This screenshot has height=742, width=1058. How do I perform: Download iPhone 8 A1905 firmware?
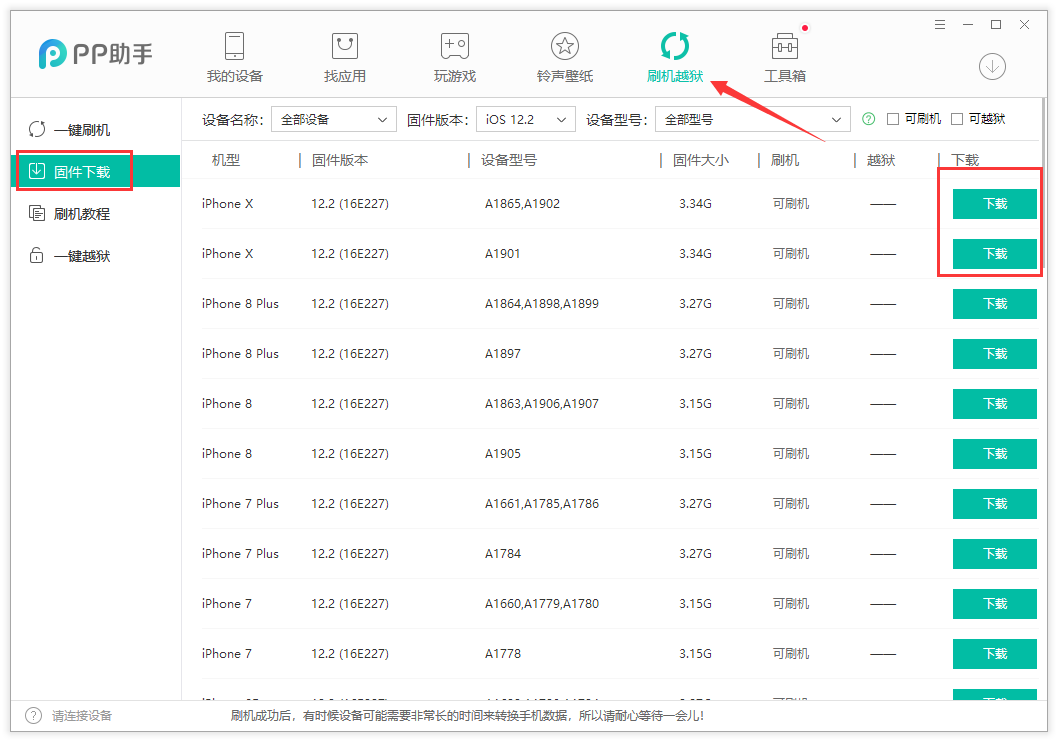coord(995,453)
